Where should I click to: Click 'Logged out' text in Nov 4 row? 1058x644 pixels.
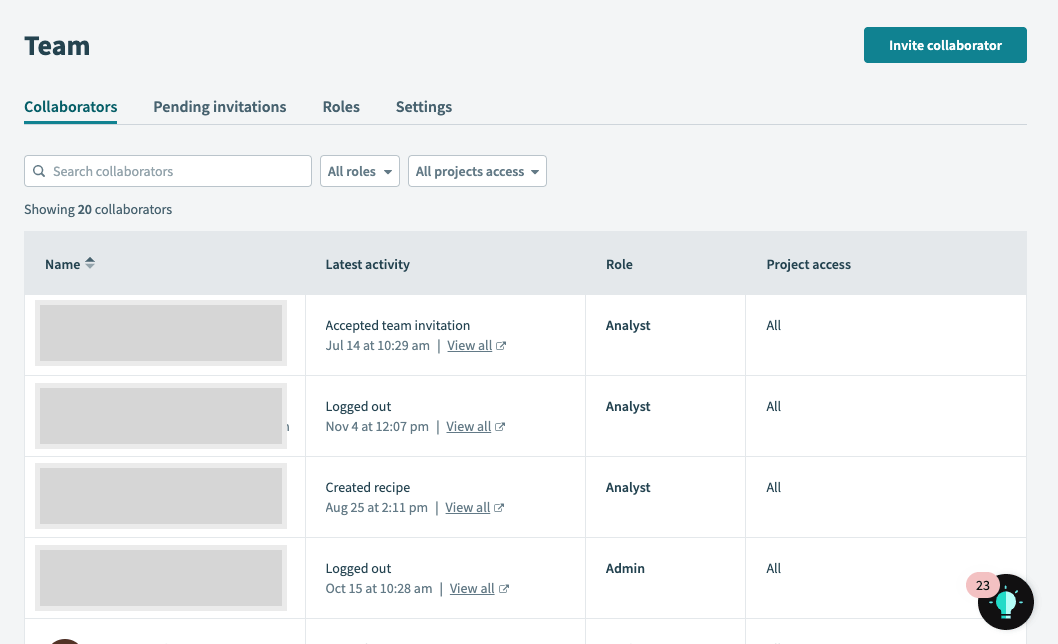[x=358, y=406]
